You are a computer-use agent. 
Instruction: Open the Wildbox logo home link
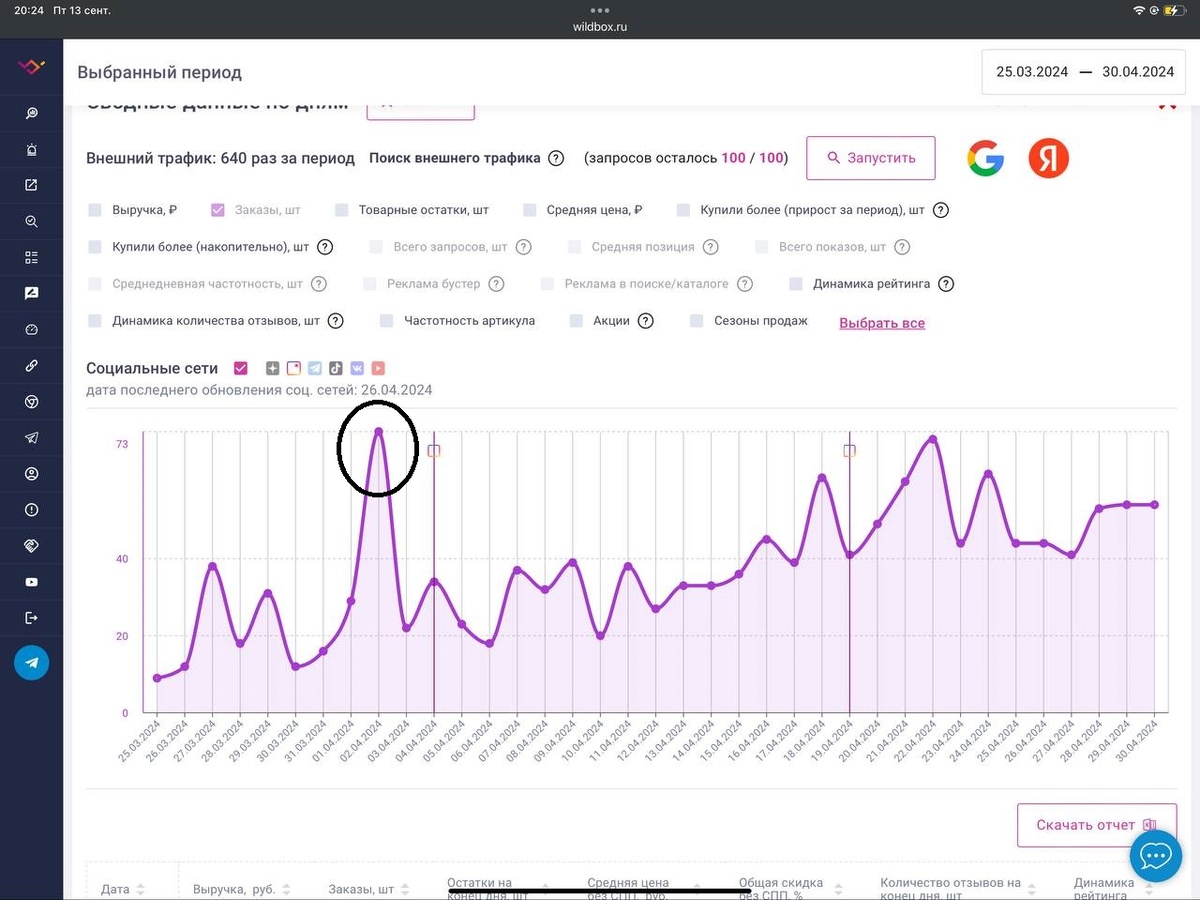[31, 67]
